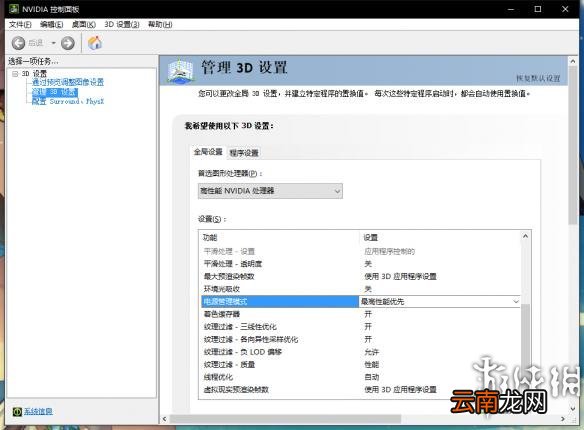
Task: Click the main panel scroll-up arrow
Action: 573,61
